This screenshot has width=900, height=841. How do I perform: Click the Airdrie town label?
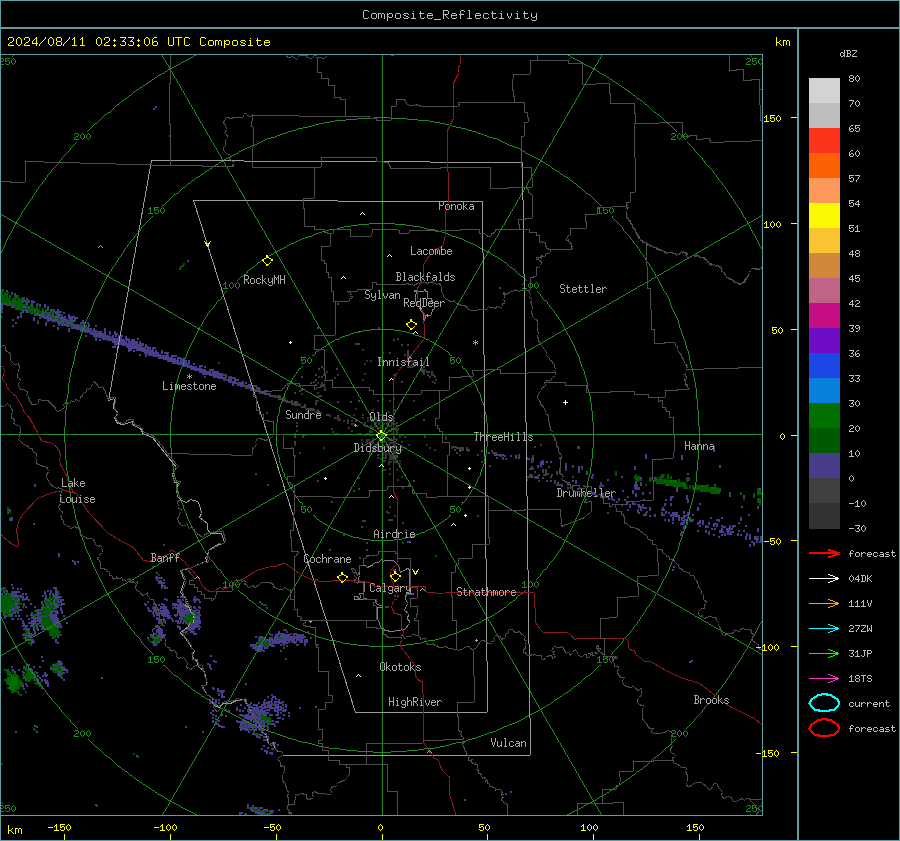point(394,534)
